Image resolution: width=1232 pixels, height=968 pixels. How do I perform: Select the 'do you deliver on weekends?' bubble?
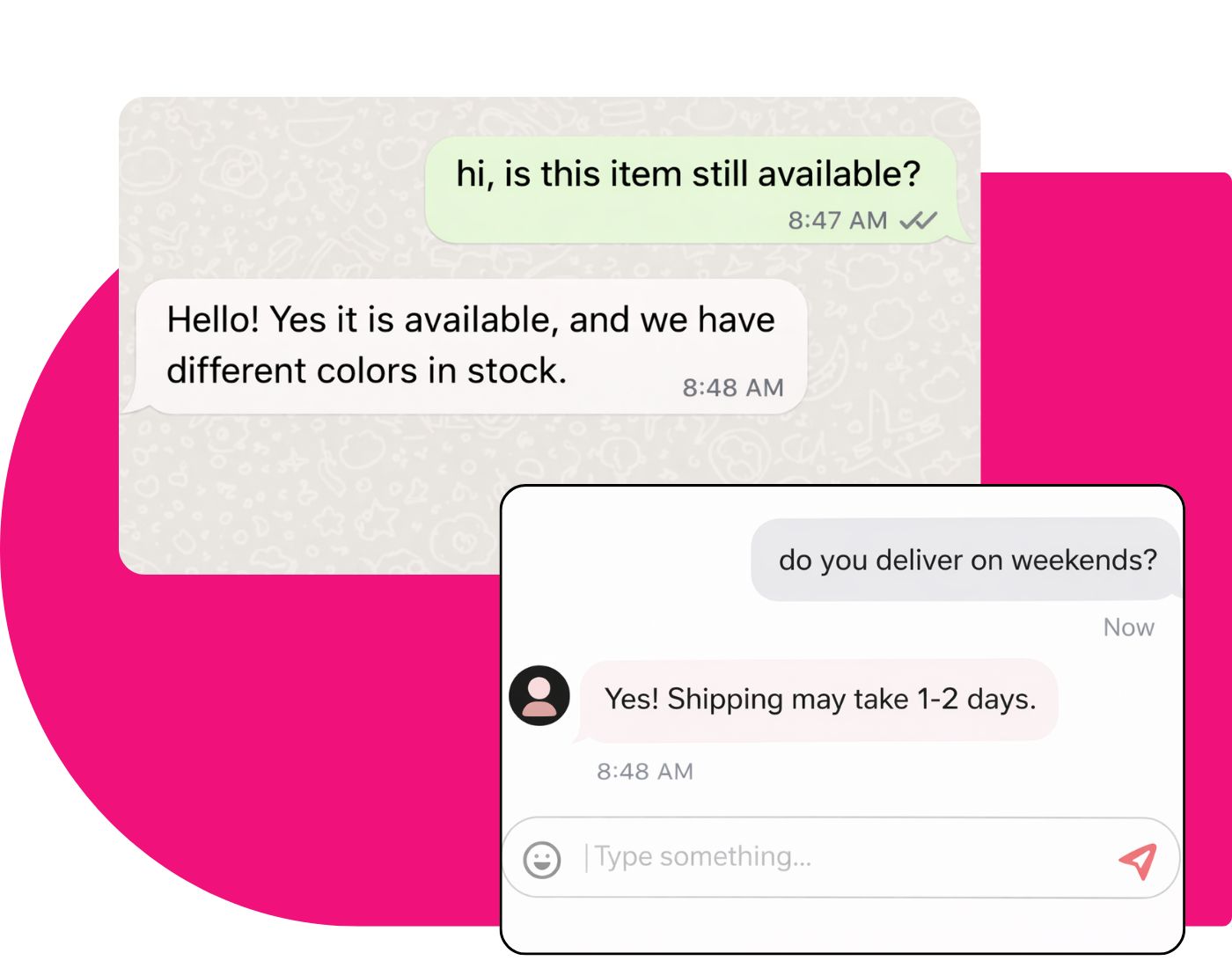[966, 560]
